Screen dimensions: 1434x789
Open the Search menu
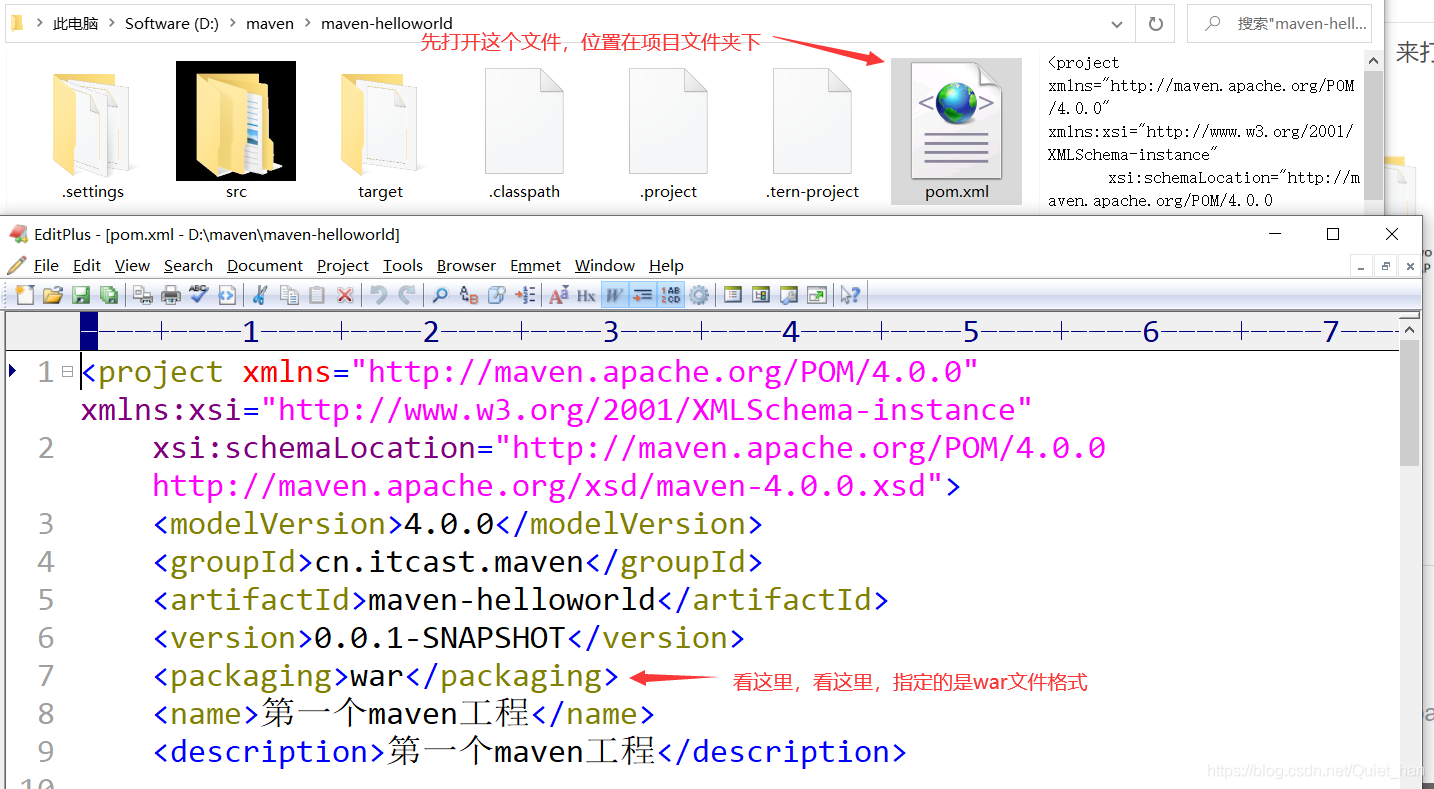pos(188,265)
